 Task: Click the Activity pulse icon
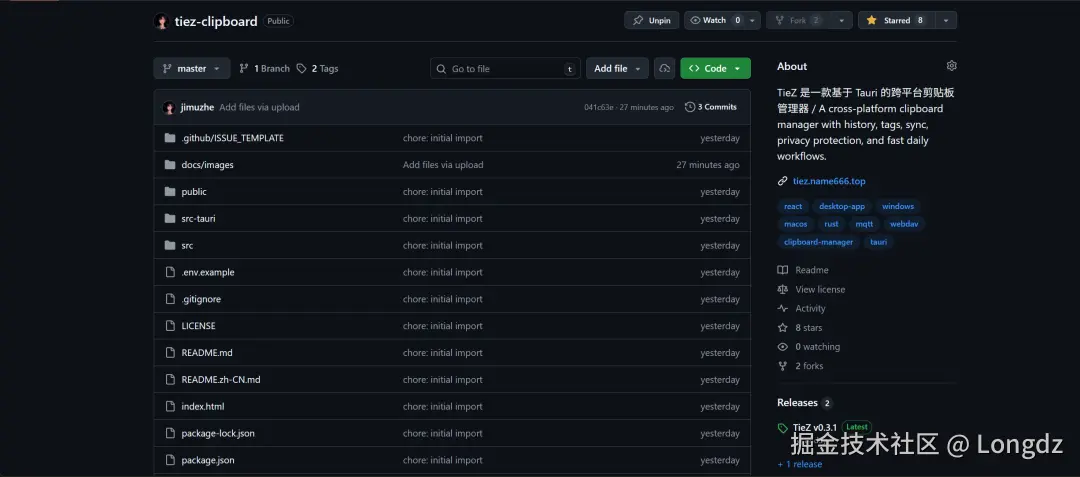pyautogui.click(x=783, y=309)
